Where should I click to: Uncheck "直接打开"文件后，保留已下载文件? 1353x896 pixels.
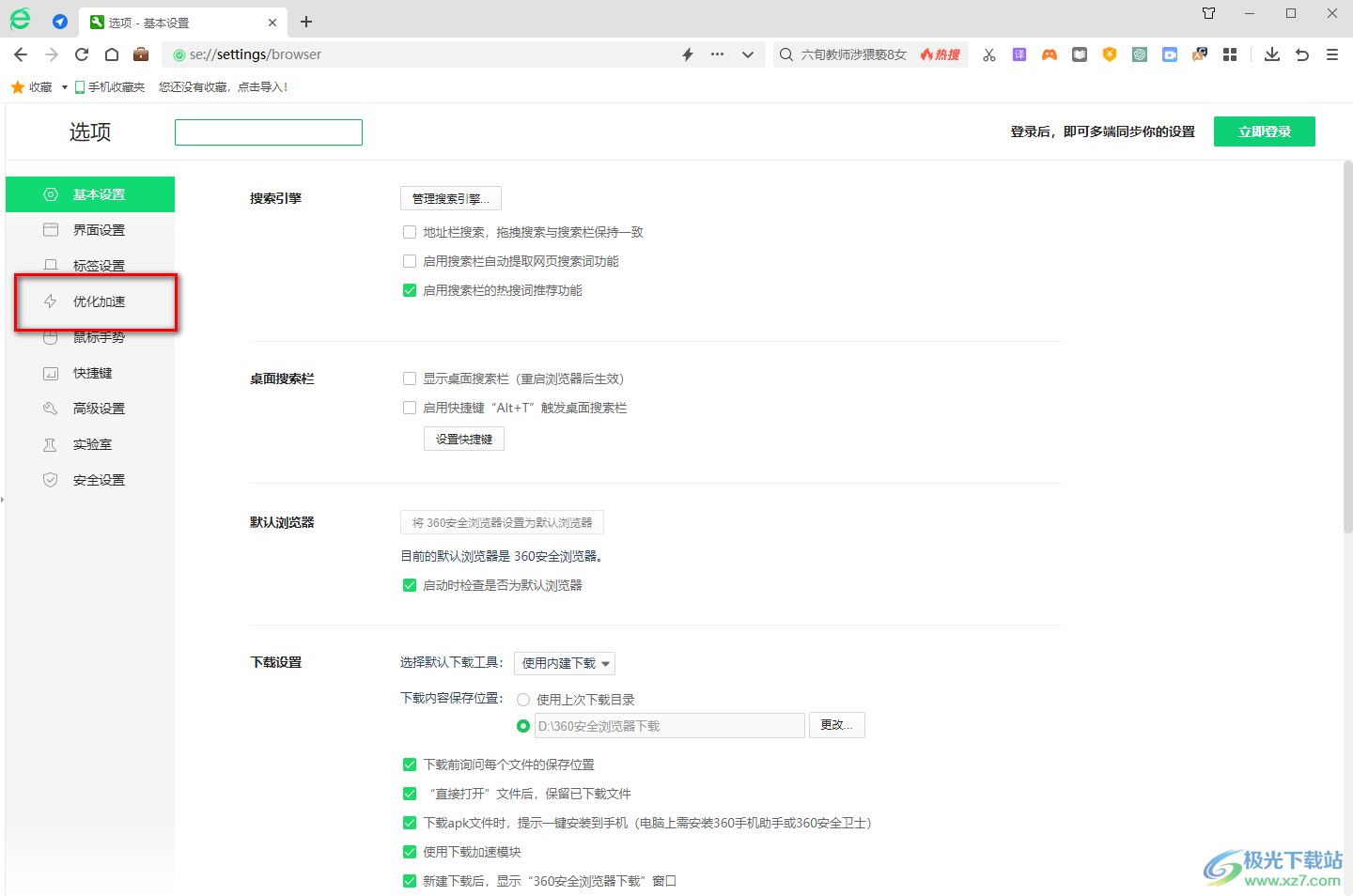click(410, 794)
